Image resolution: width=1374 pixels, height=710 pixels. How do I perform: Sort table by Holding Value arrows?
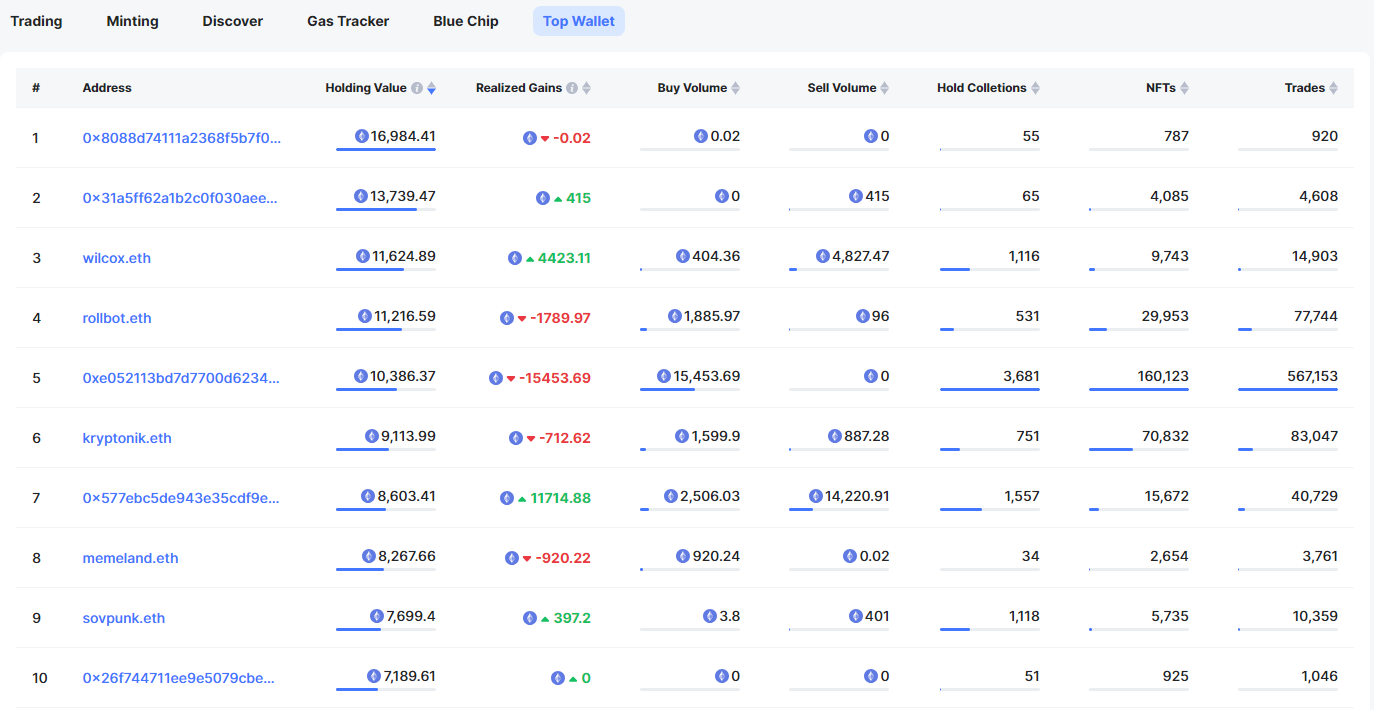click(x=431, y=88)
